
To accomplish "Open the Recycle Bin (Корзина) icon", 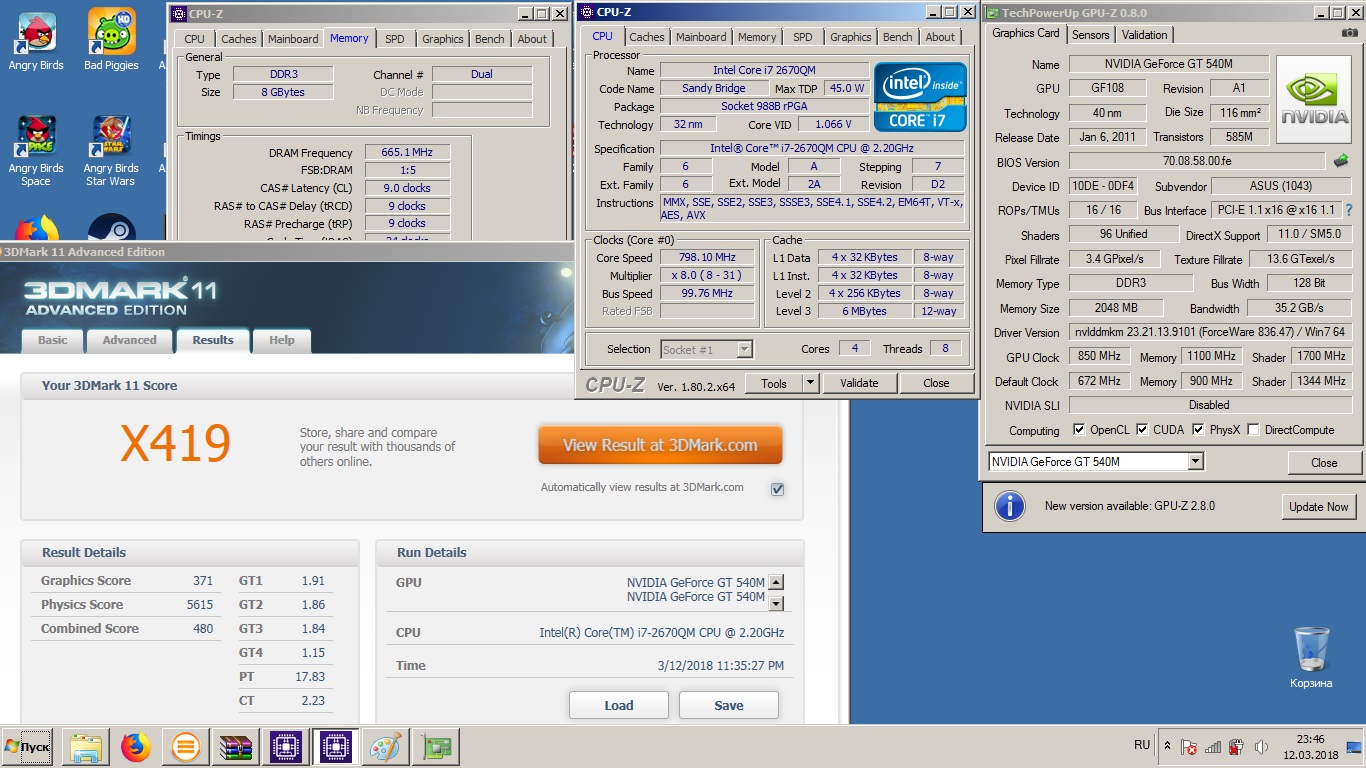I will [1311, 657].
